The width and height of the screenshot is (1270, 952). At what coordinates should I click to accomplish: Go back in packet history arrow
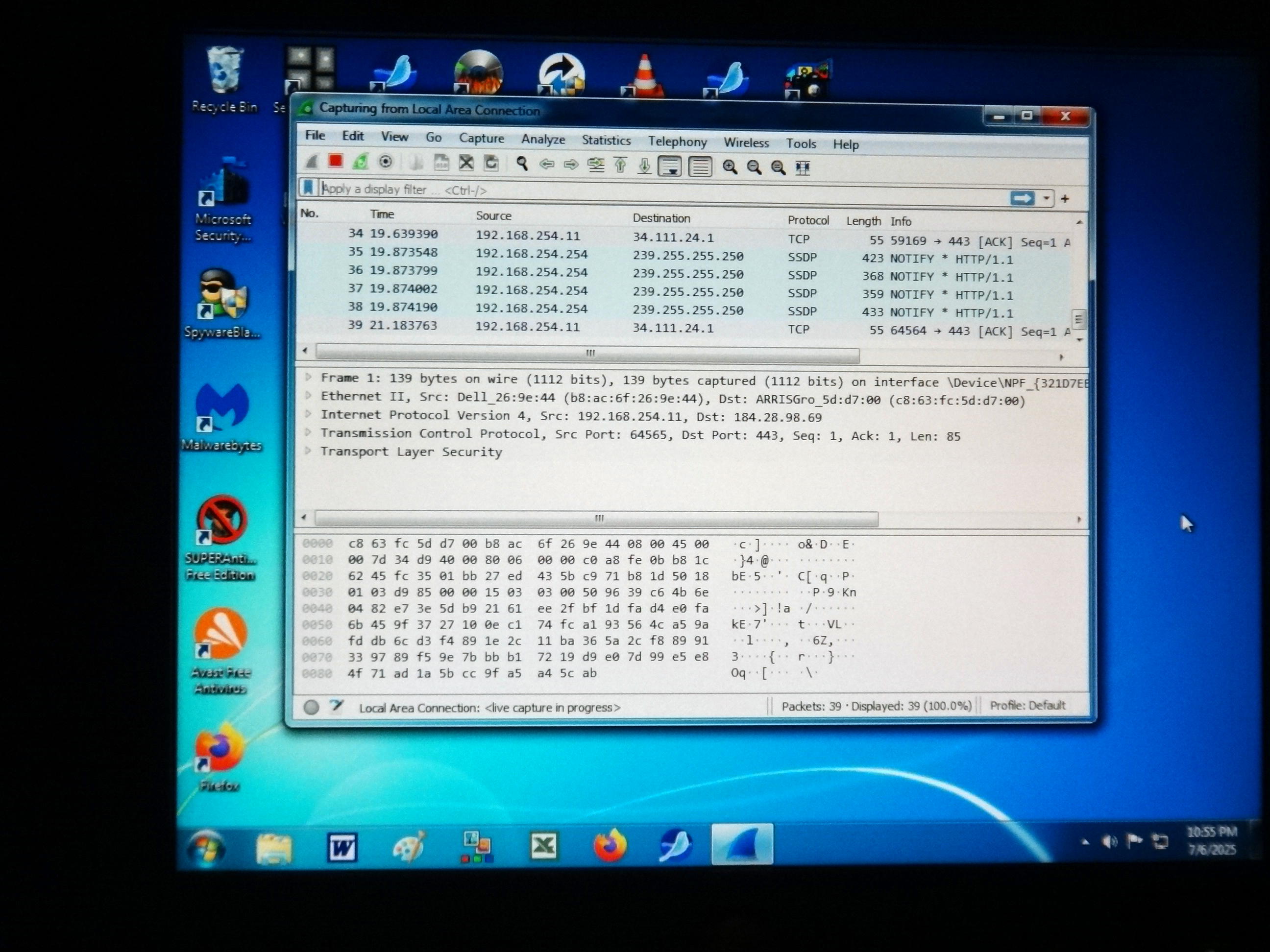point(547,165)
